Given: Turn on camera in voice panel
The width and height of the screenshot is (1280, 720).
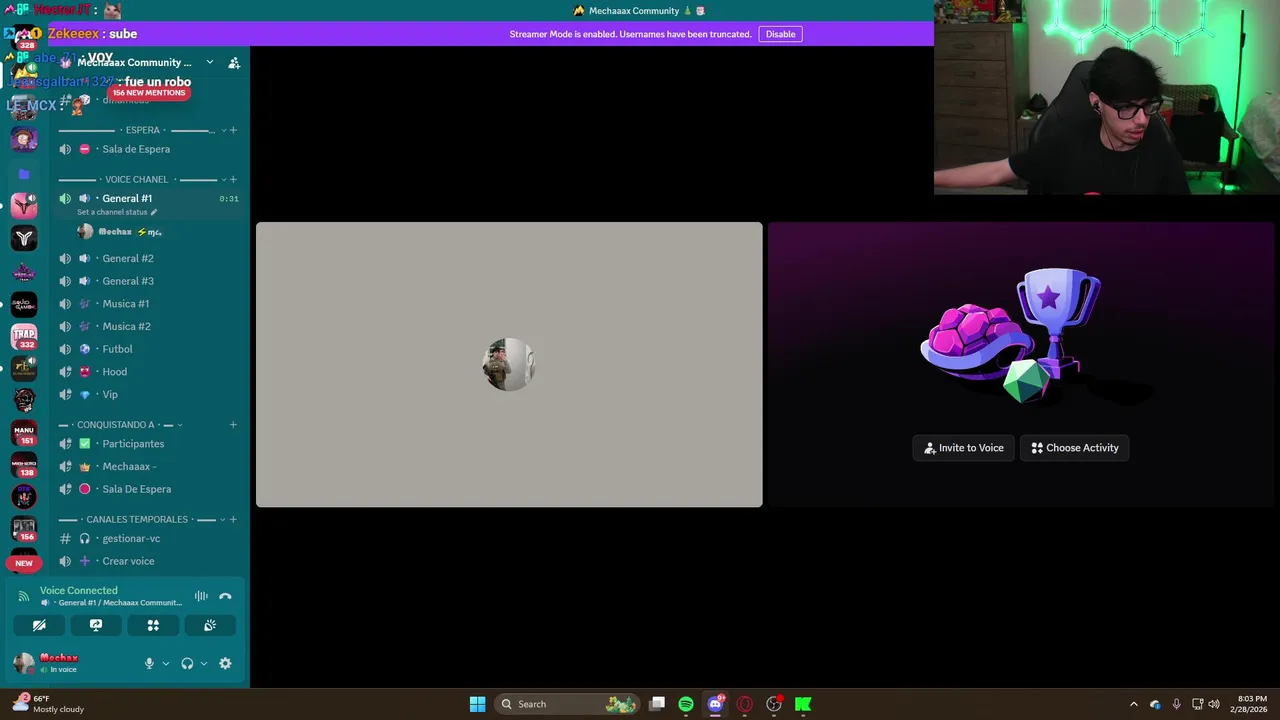Looking at the screenshot, I should pos(39,625).
